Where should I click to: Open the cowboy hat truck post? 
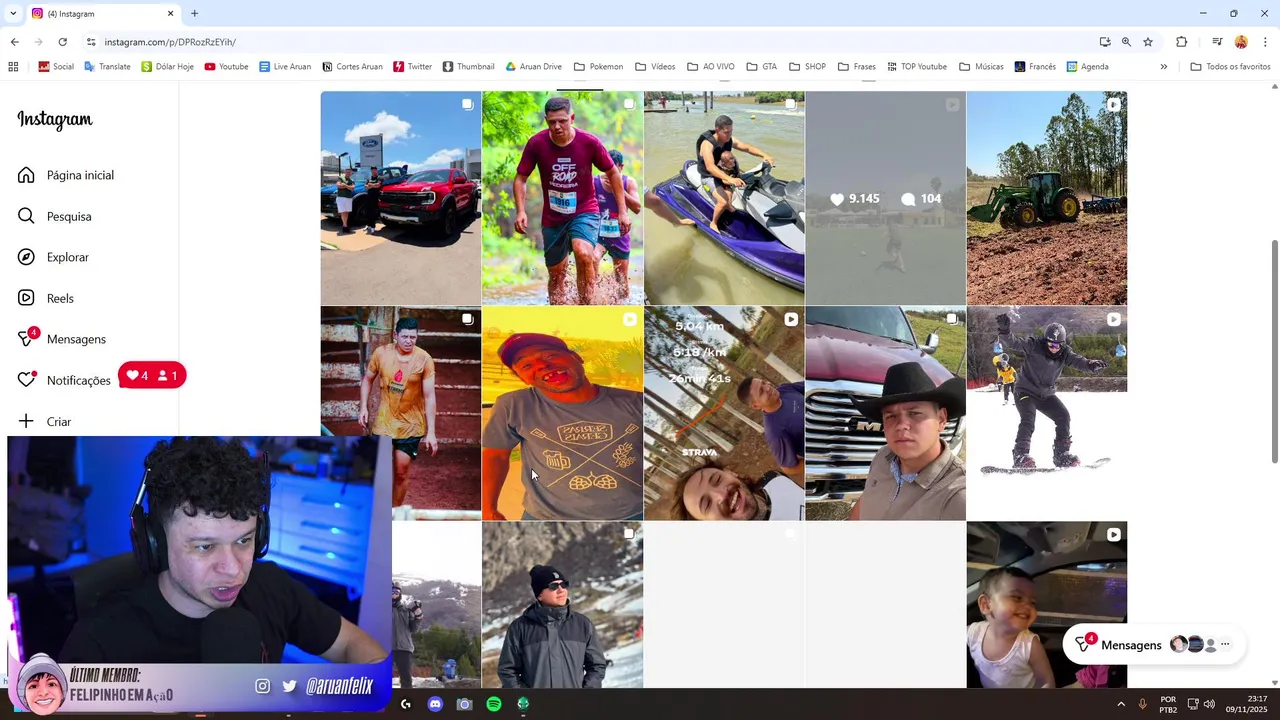point(885,413)
